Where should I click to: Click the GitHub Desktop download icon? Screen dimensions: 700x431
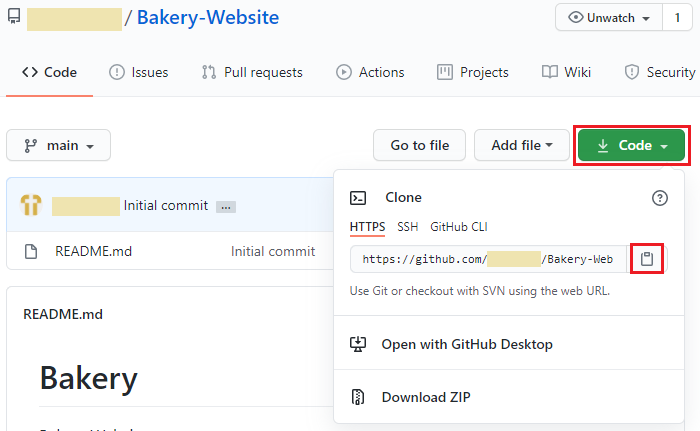pyautogui.click(x=358, y=344)
